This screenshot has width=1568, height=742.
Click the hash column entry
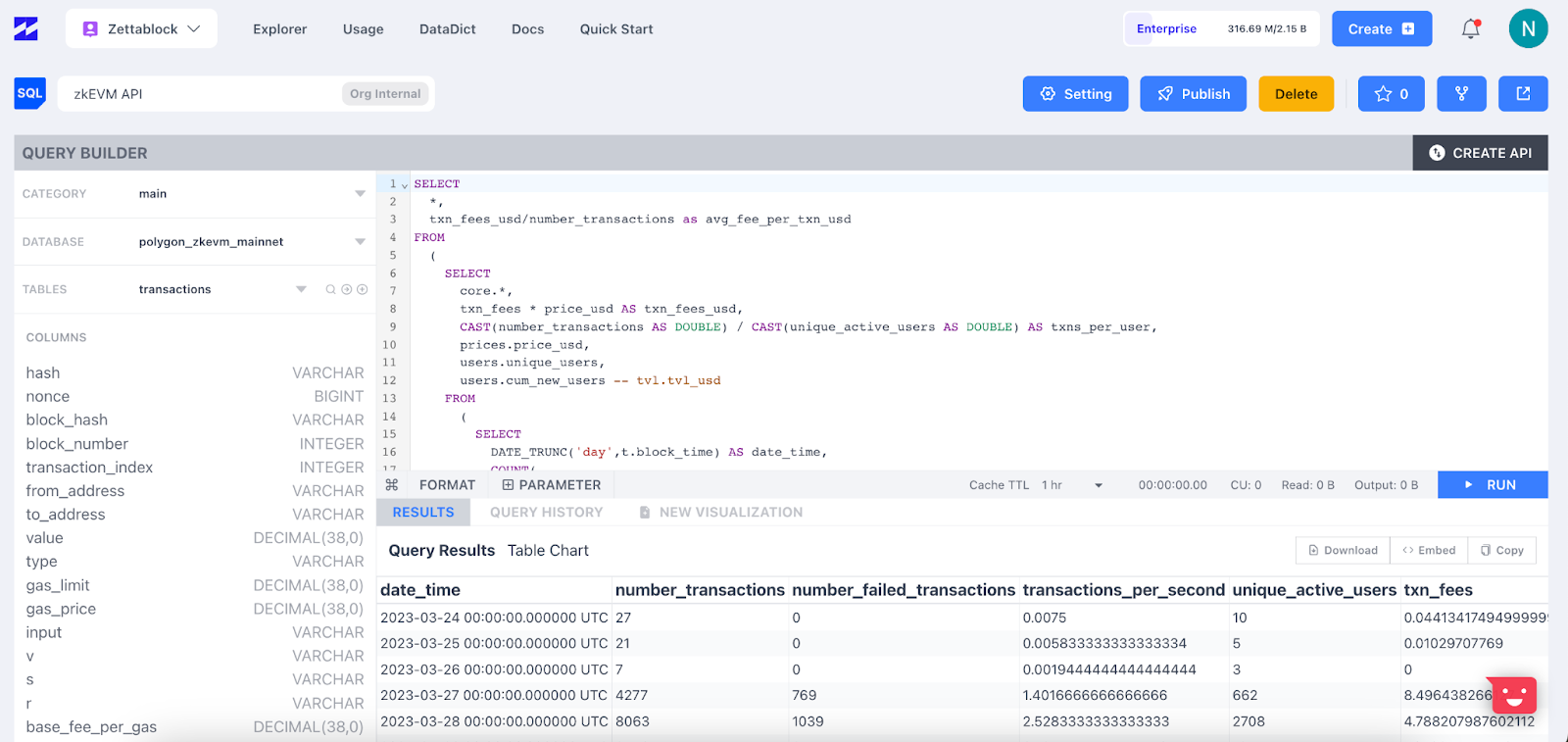click(x=194, y=373)
